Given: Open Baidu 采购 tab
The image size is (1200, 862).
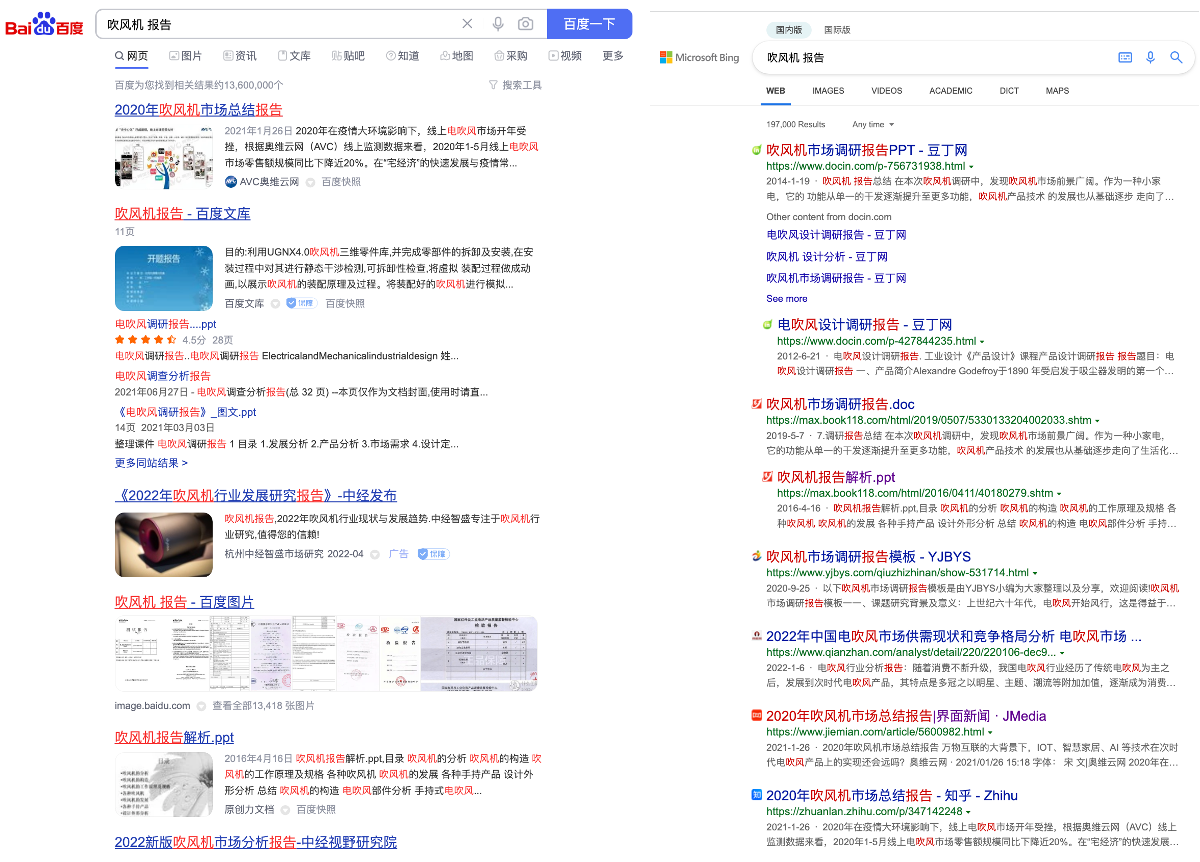Looking at the screenshot, I should pyautogui.click(x=511, y=56).
